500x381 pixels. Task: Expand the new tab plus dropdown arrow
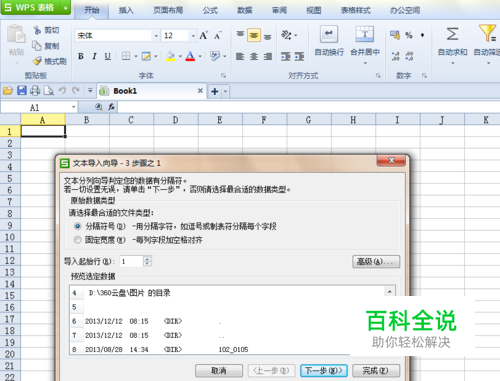click(x=225, y=91)
